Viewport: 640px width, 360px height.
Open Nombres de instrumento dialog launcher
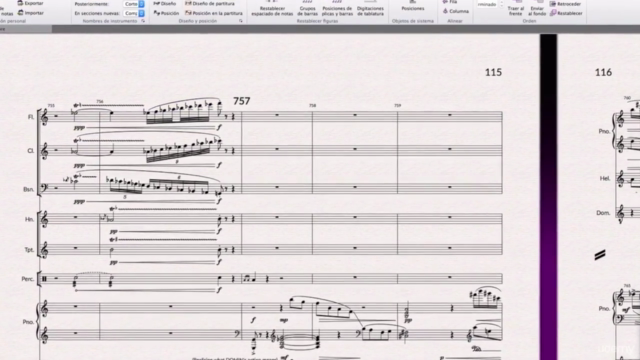point(143,21)
